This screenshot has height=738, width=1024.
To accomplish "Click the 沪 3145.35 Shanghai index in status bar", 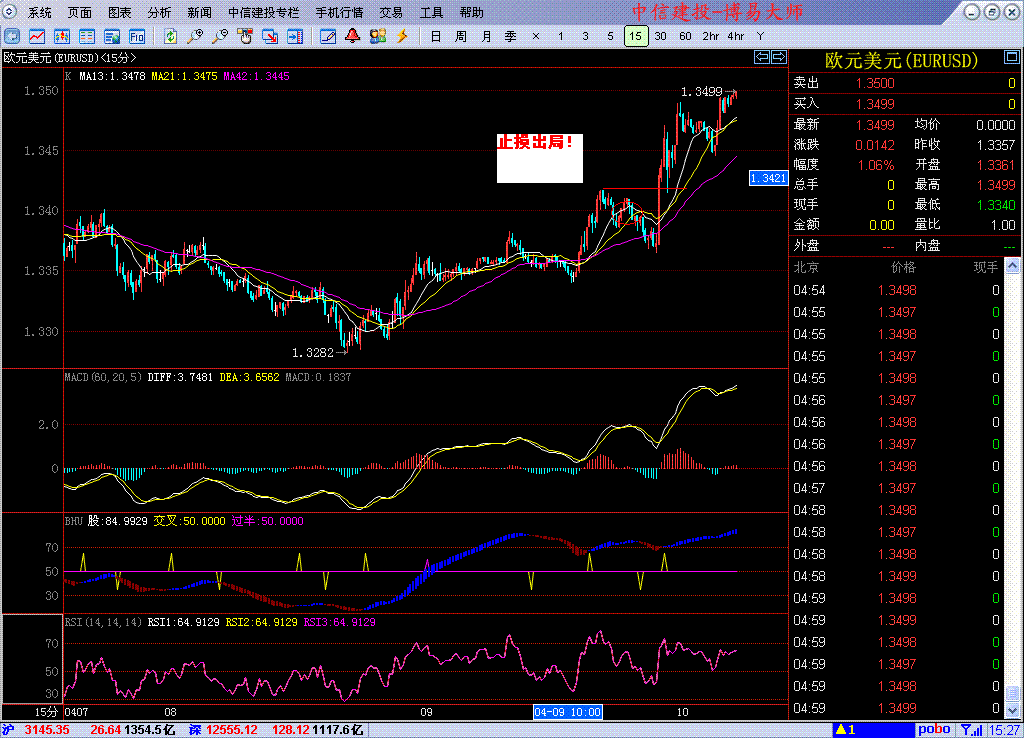I will click(35, 730).
